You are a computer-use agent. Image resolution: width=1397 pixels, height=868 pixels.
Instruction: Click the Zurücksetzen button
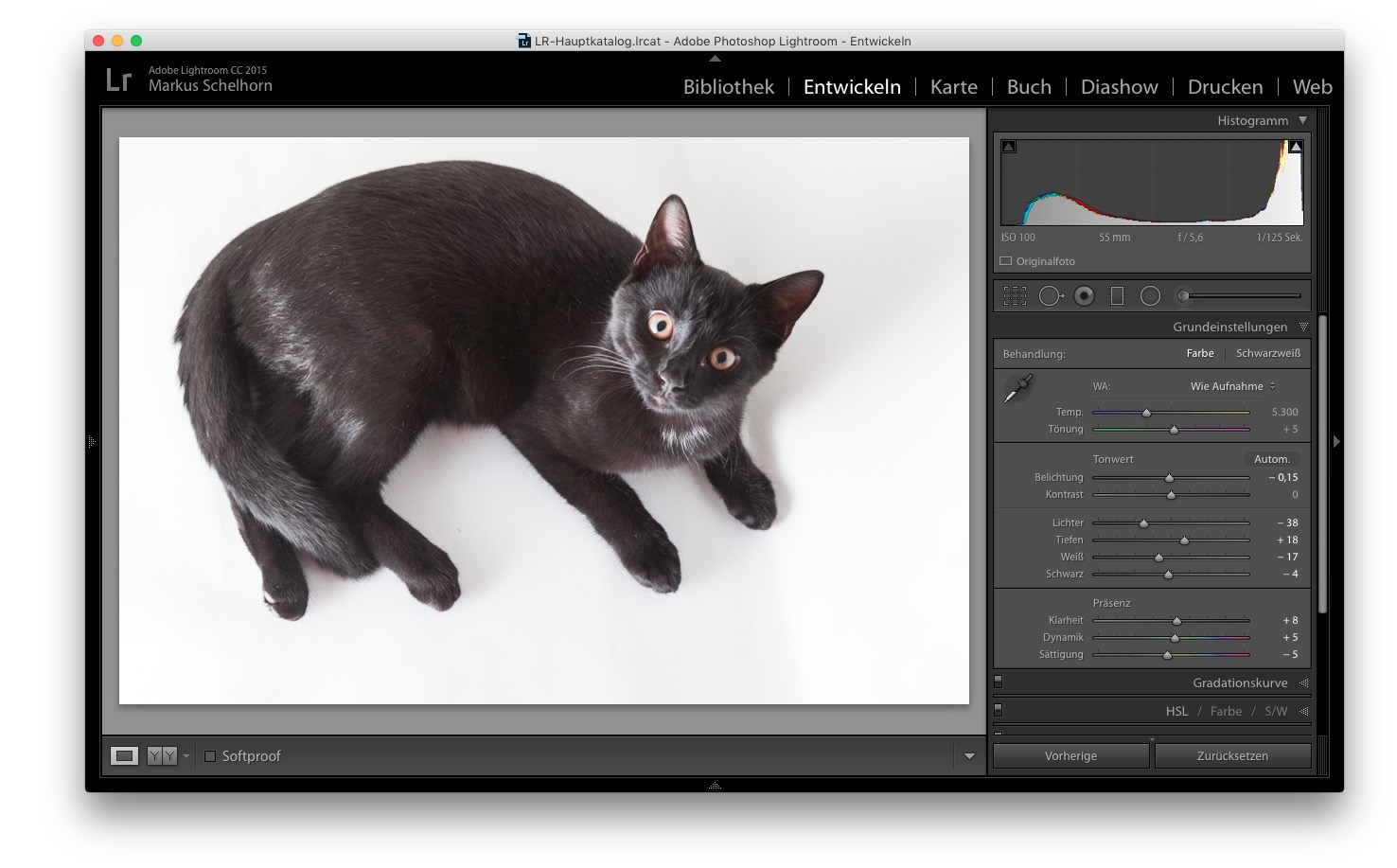(1232, 755)
